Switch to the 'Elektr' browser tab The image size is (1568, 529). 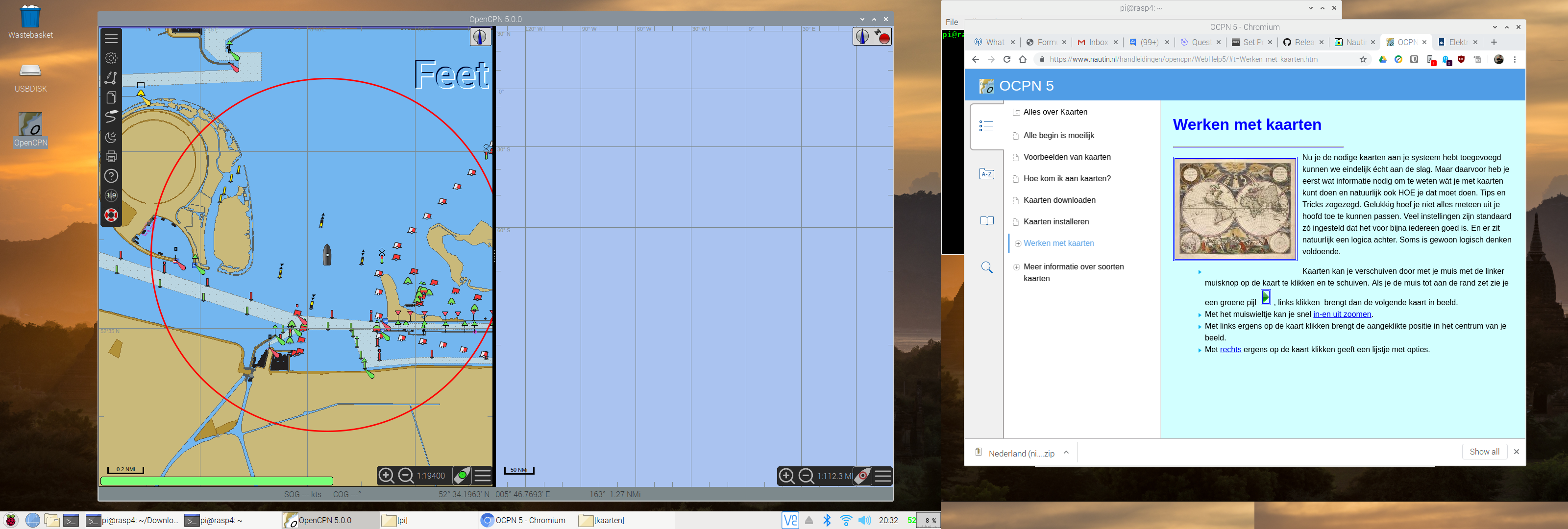point(1457,42)
